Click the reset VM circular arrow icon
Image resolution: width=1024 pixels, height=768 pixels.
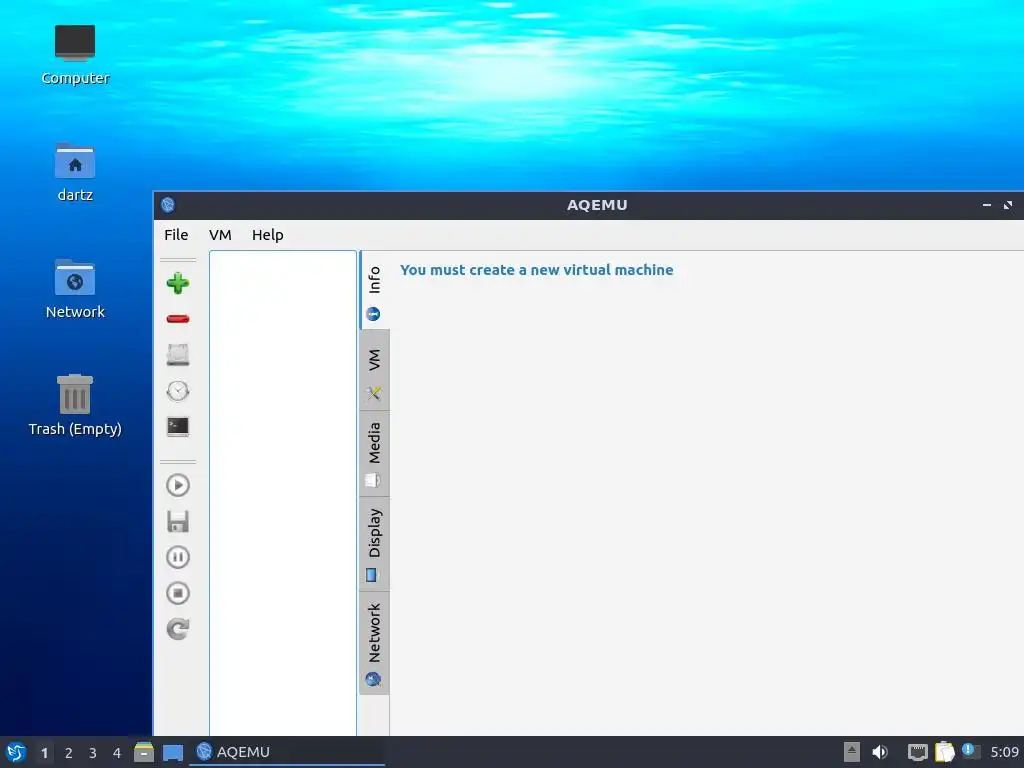pyautogui.click(x=178, y=629)
